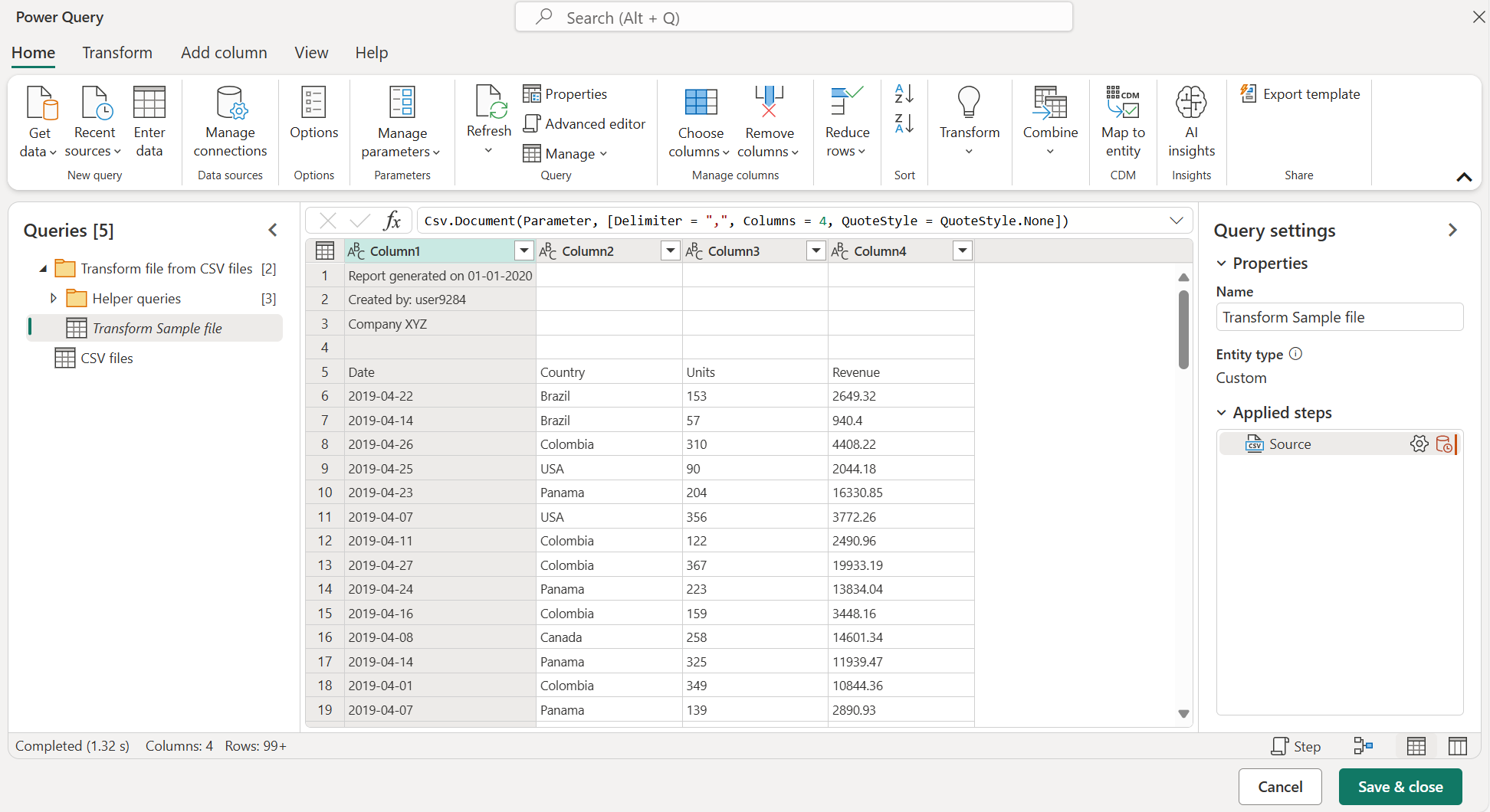Expand the Helper queries folder
1490x812 pixels.
coord(54,298)
